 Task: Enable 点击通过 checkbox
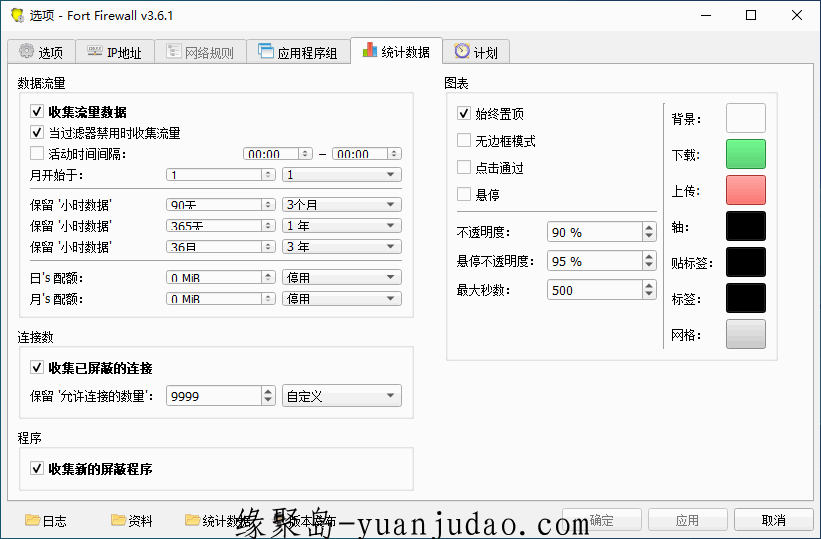464,167
